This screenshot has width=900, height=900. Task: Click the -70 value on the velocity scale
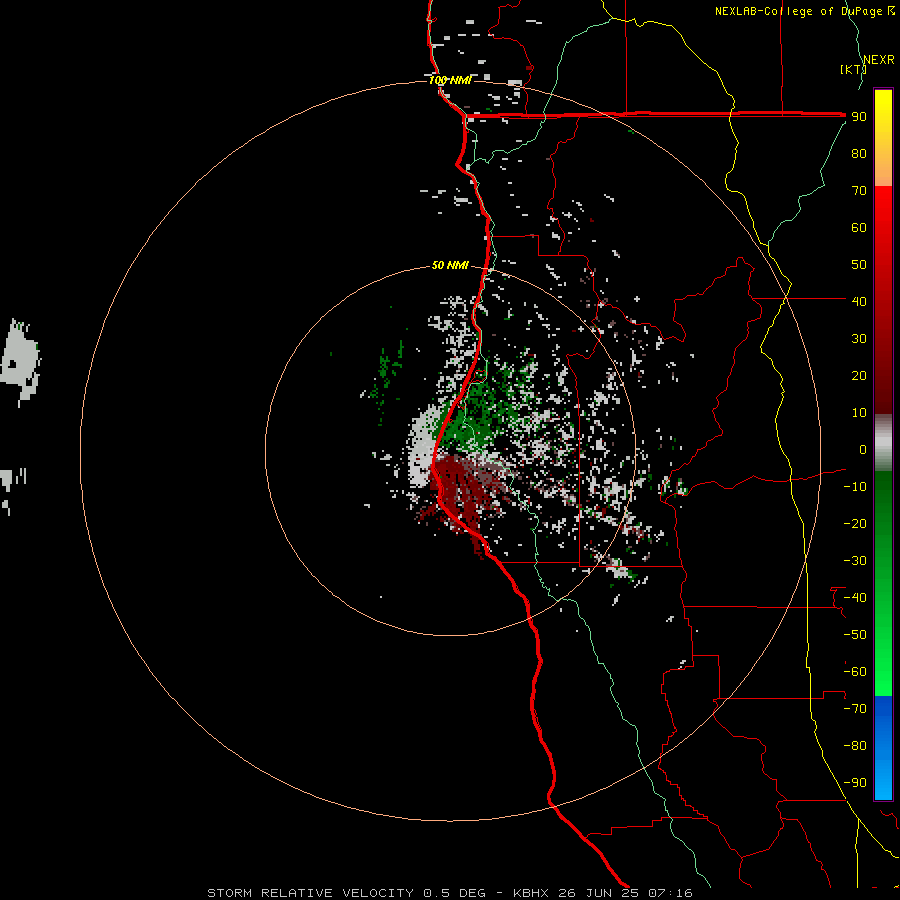[855, 709]
